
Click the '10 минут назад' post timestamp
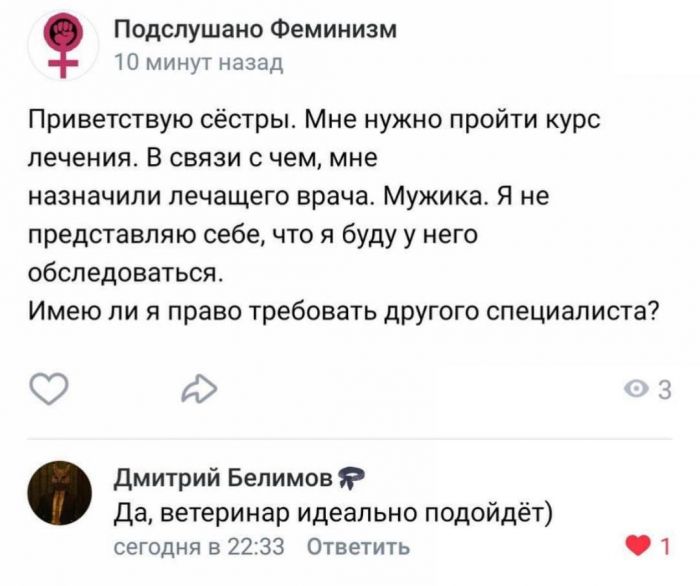[199, 63]
